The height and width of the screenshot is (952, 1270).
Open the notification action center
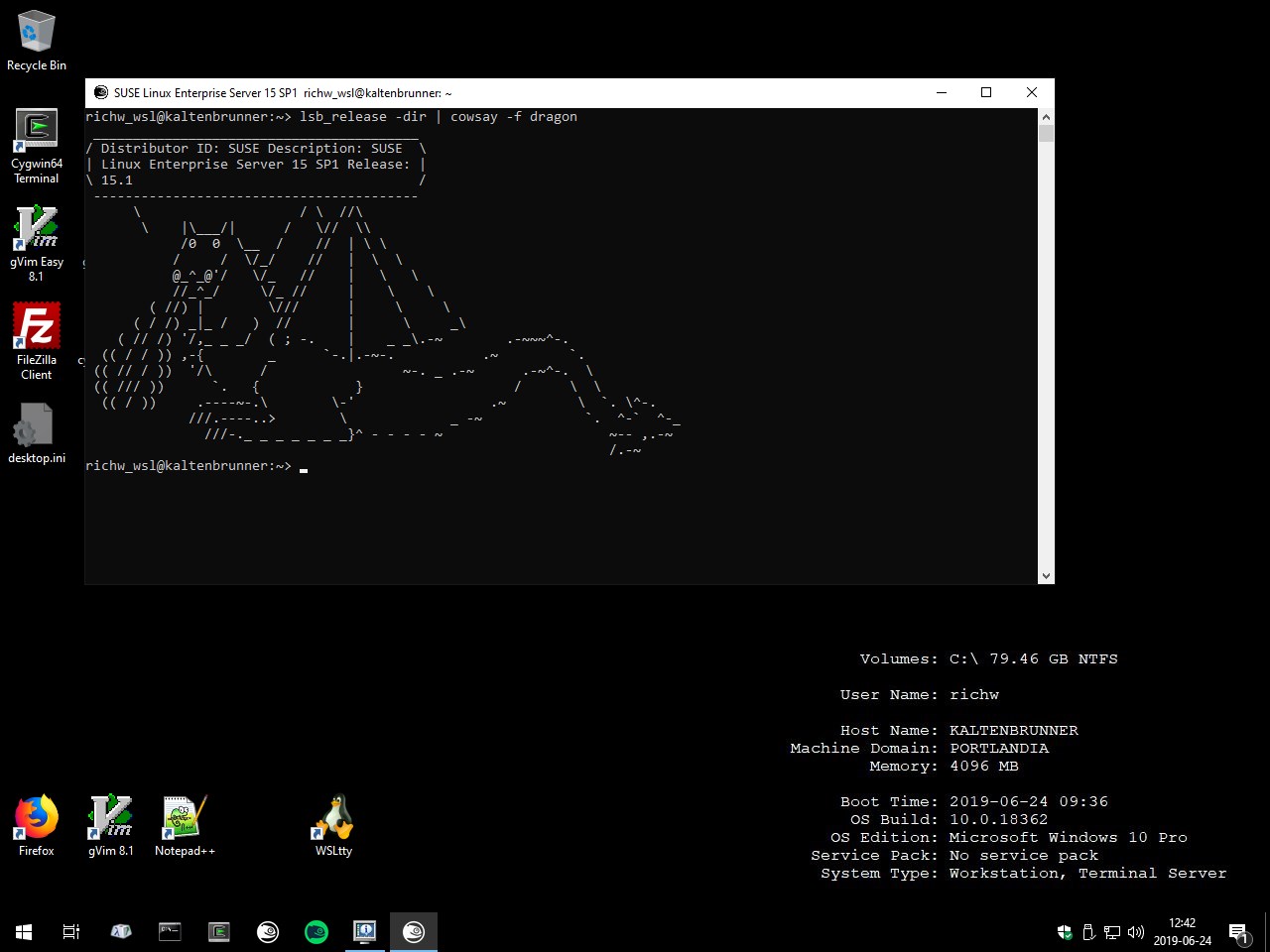1238,932
